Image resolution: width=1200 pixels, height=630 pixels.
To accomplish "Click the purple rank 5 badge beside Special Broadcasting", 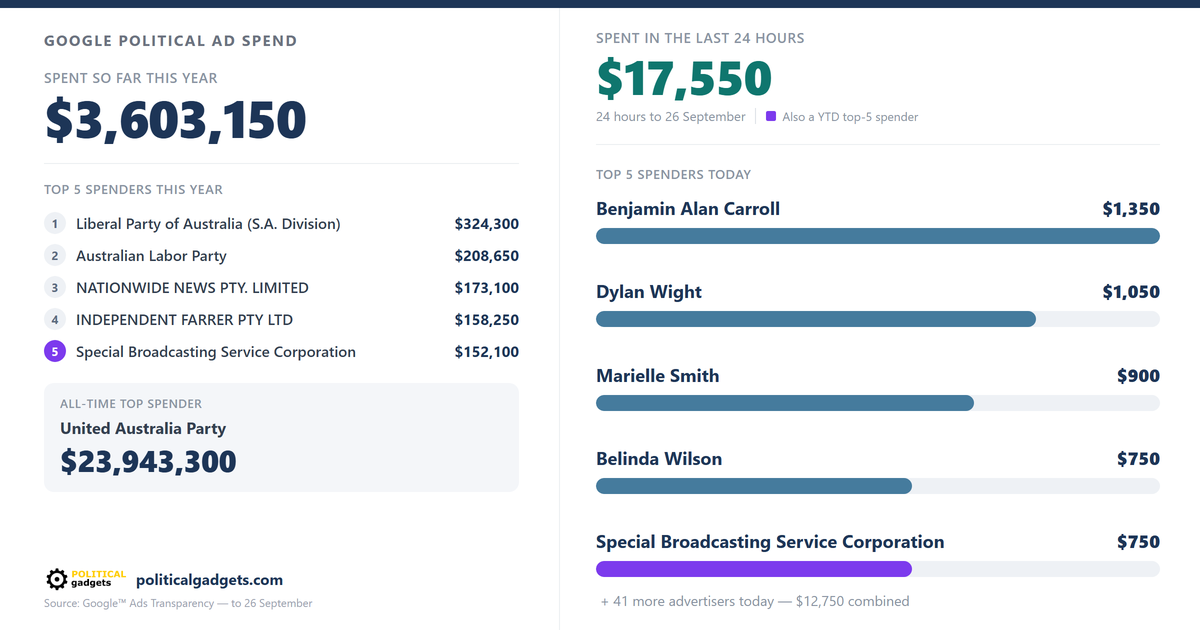I will pyautogui.click(x=55, y=352).
